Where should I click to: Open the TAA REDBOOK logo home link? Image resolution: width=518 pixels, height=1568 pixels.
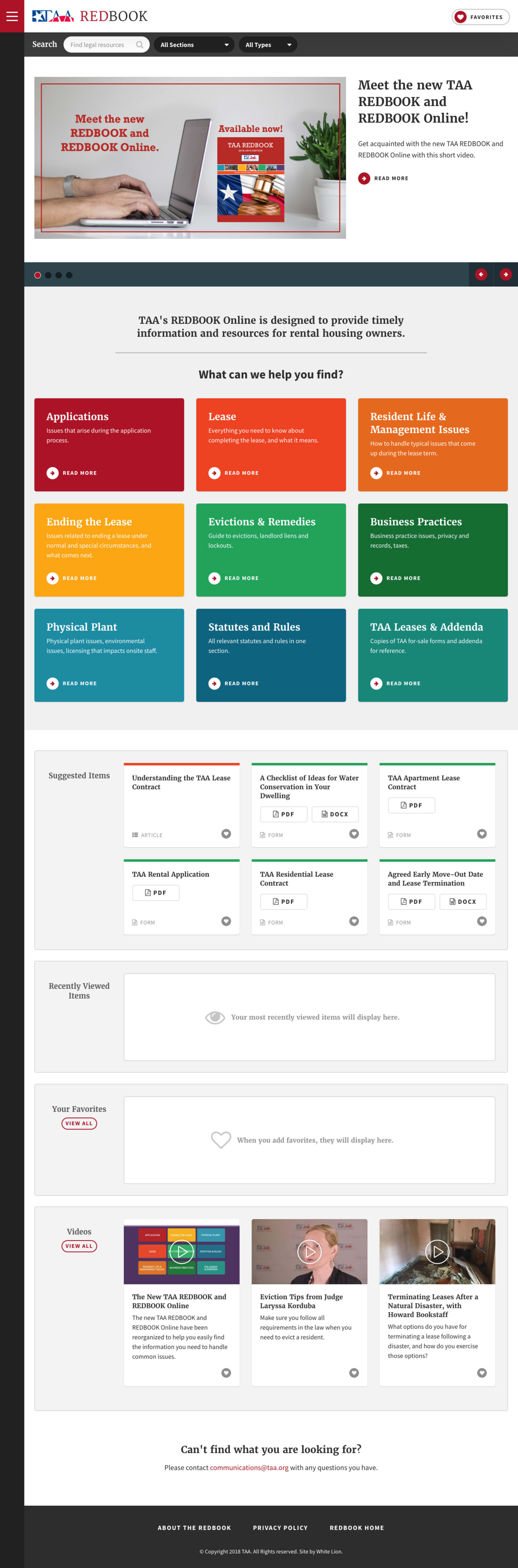point(90,16)
